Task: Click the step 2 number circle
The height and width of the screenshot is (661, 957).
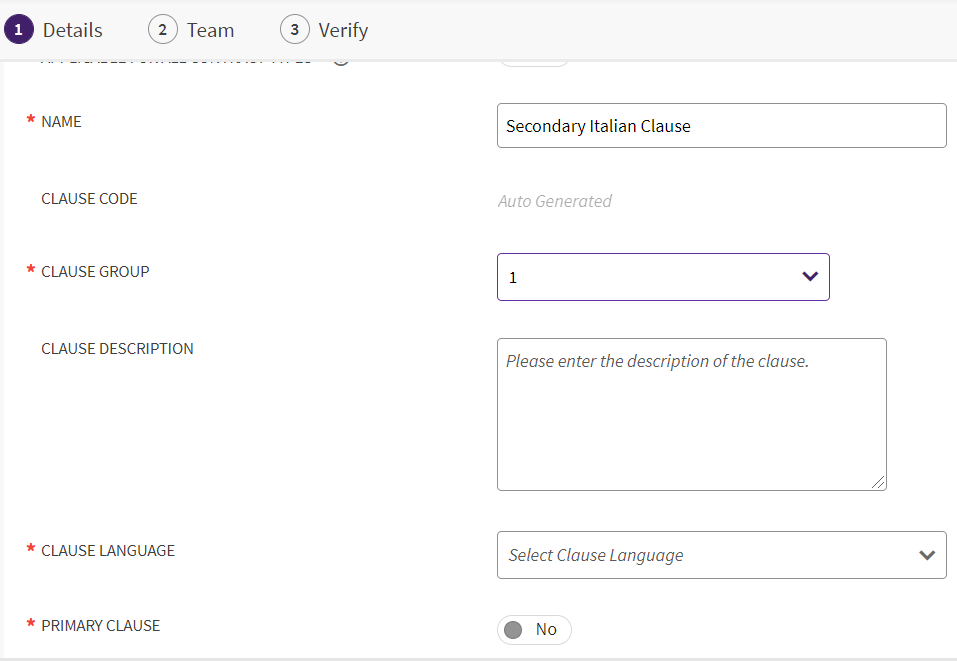Action: 162,30
